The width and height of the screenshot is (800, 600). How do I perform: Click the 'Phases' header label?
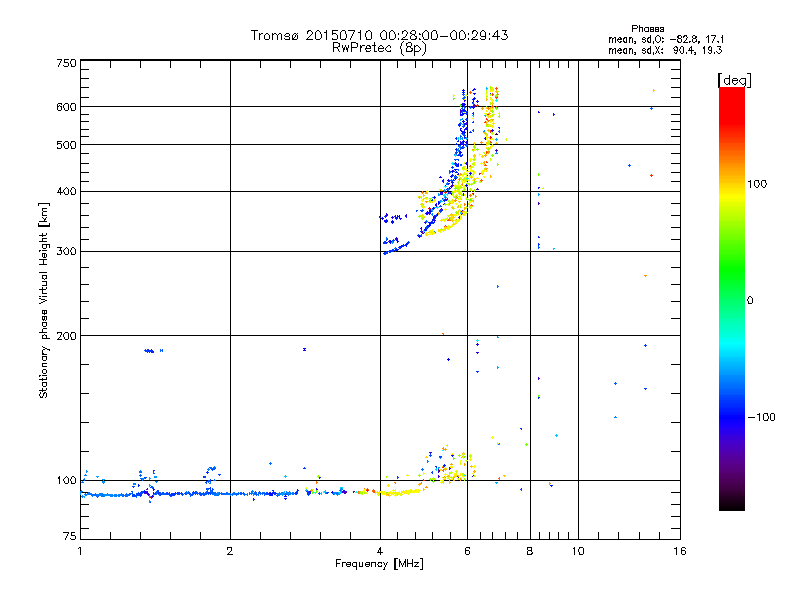pos(647,29)
